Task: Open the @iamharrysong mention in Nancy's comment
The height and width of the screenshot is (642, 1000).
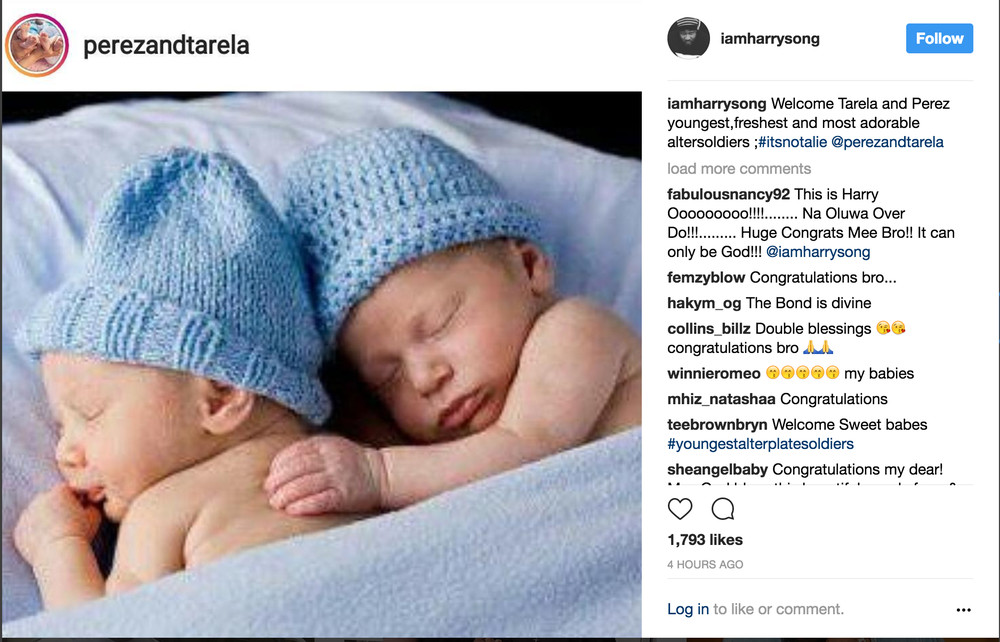Action: click(818, 252)
